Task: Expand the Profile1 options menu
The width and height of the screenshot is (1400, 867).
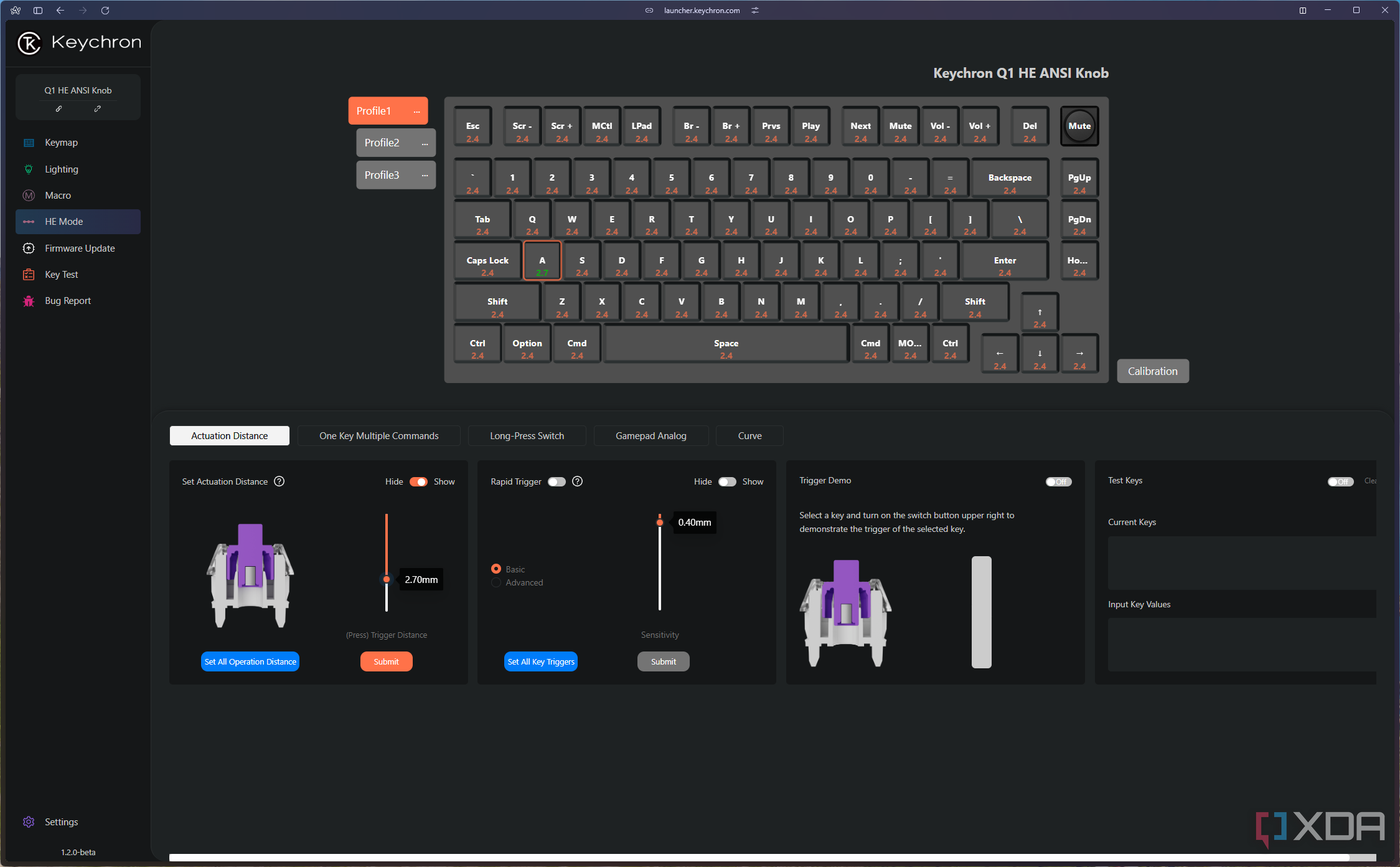Action: [418, 111]
